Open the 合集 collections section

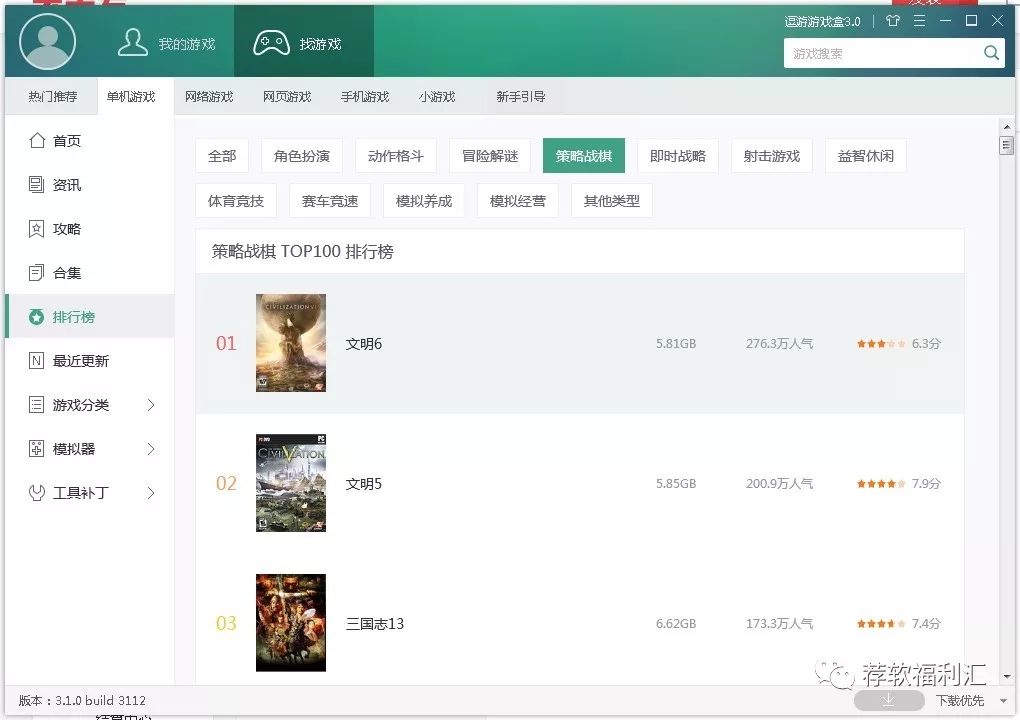62,272
